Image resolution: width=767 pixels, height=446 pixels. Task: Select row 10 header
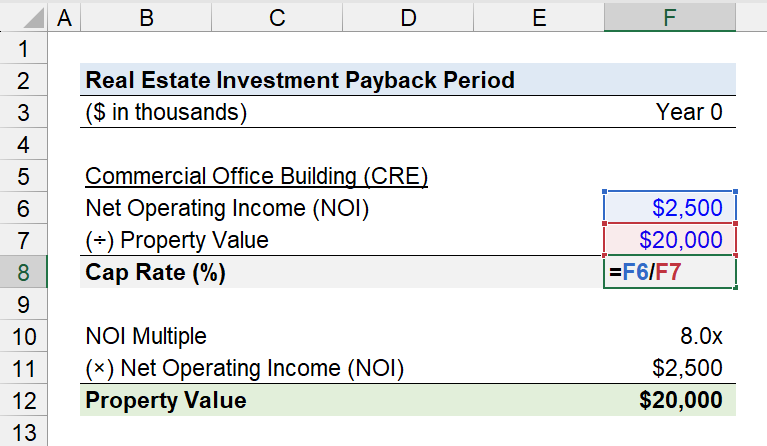coord(23,336)
